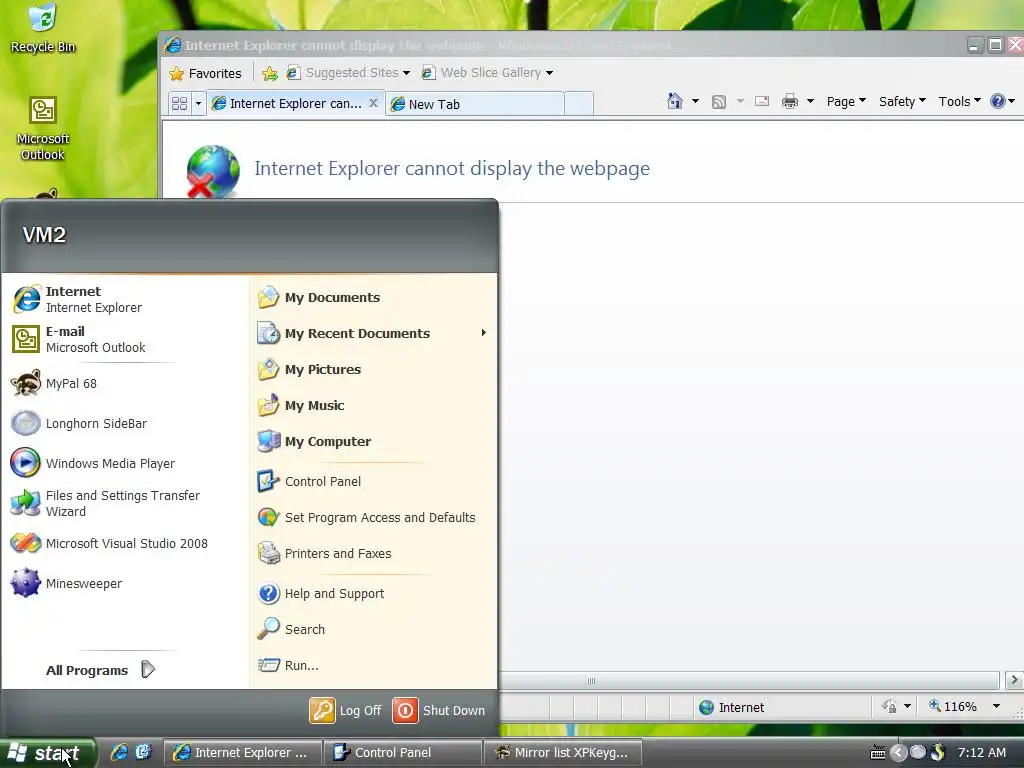This screenshot has width=1024, height=768.
Task: Click the Internet security zone status
Action: [x=731, y=707]
